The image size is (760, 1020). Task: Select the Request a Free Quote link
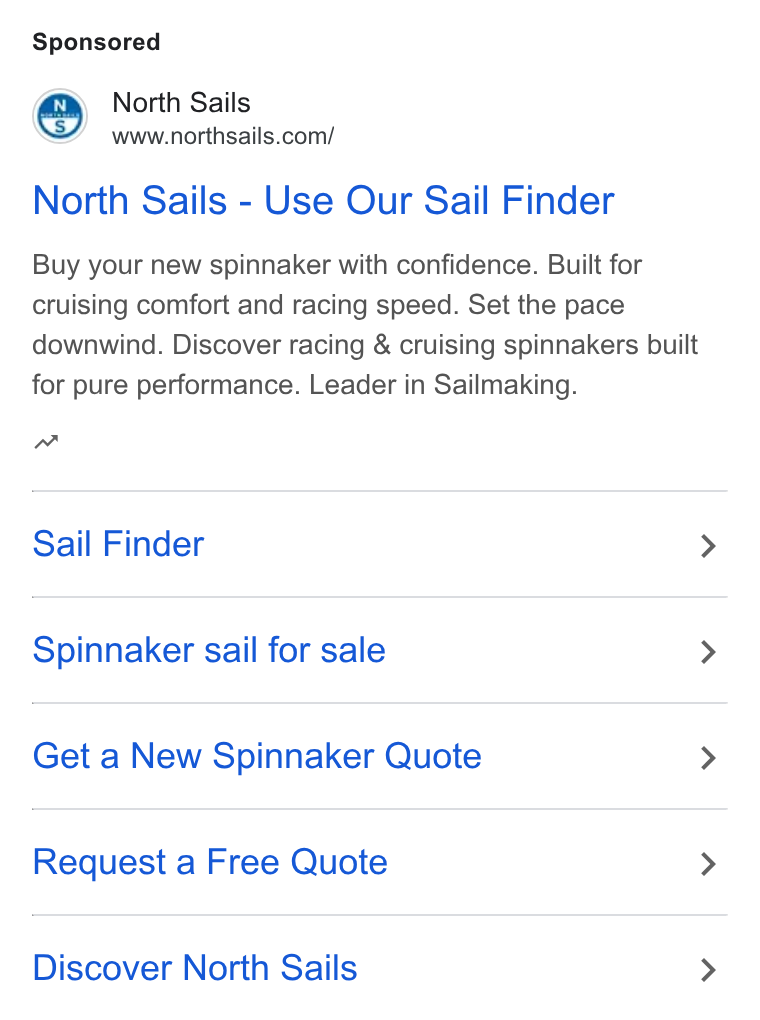click(x=210, y=862)
